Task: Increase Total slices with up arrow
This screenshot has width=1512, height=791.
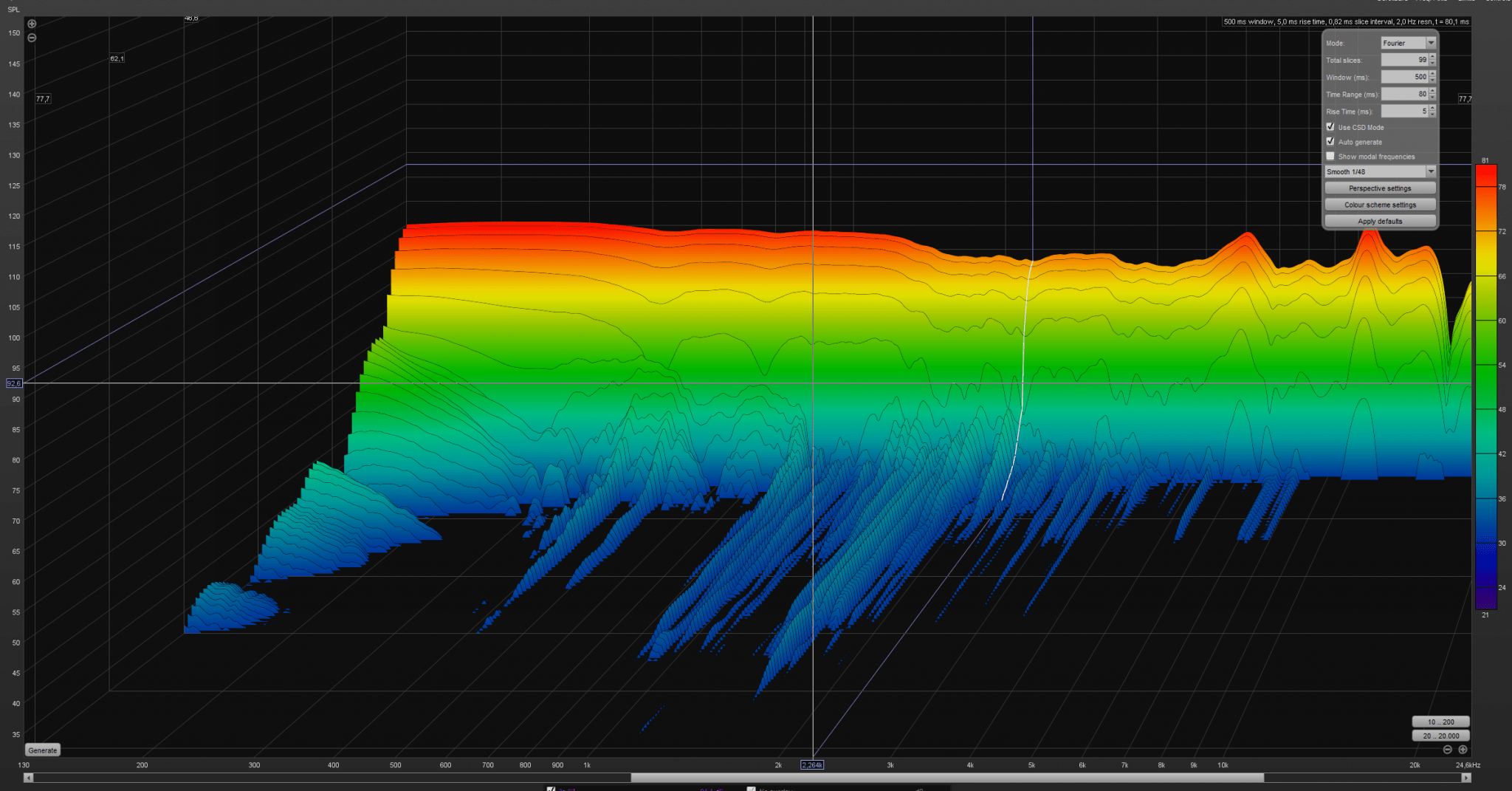Action: pos(1432,57)
